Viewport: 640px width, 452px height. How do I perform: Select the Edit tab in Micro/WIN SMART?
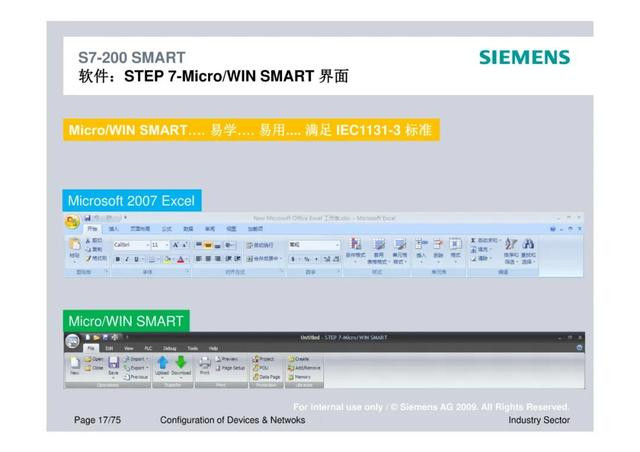pos(109,348)
